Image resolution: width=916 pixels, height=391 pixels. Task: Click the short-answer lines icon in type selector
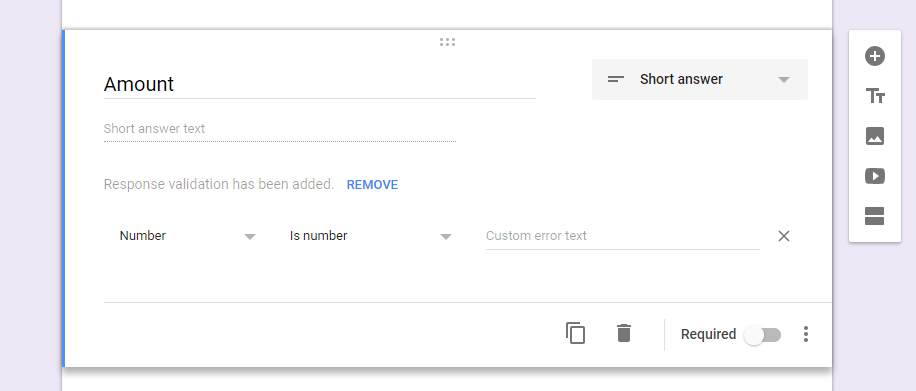click(616, 79)
